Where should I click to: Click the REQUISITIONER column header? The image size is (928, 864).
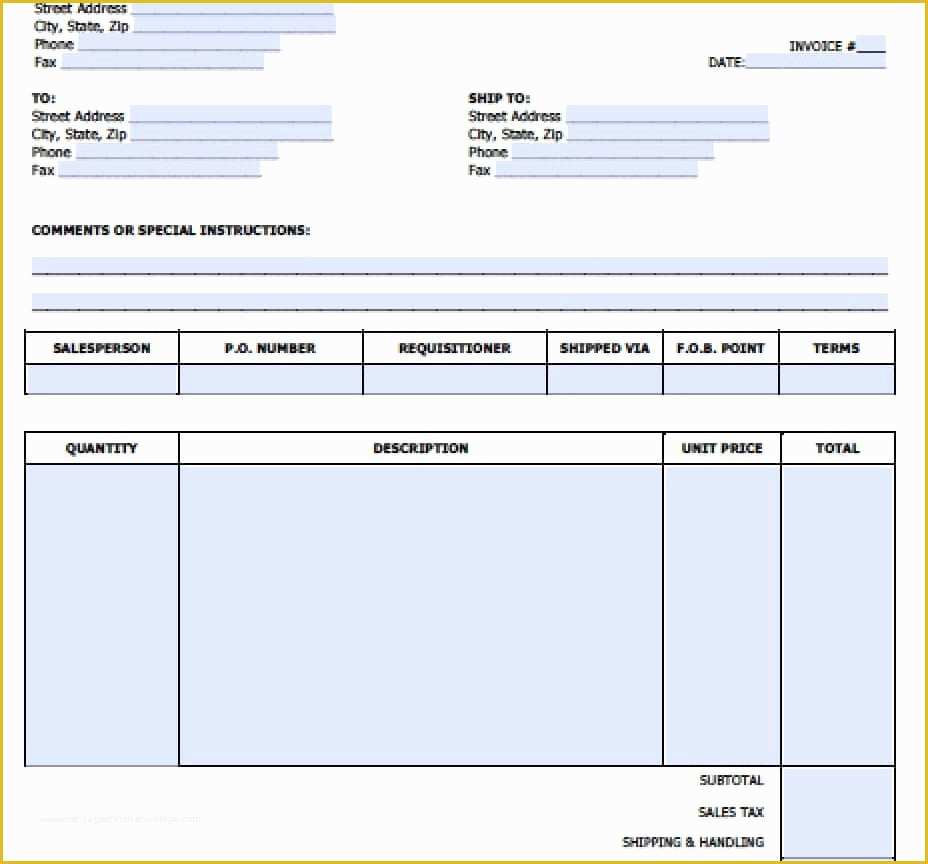455,348
